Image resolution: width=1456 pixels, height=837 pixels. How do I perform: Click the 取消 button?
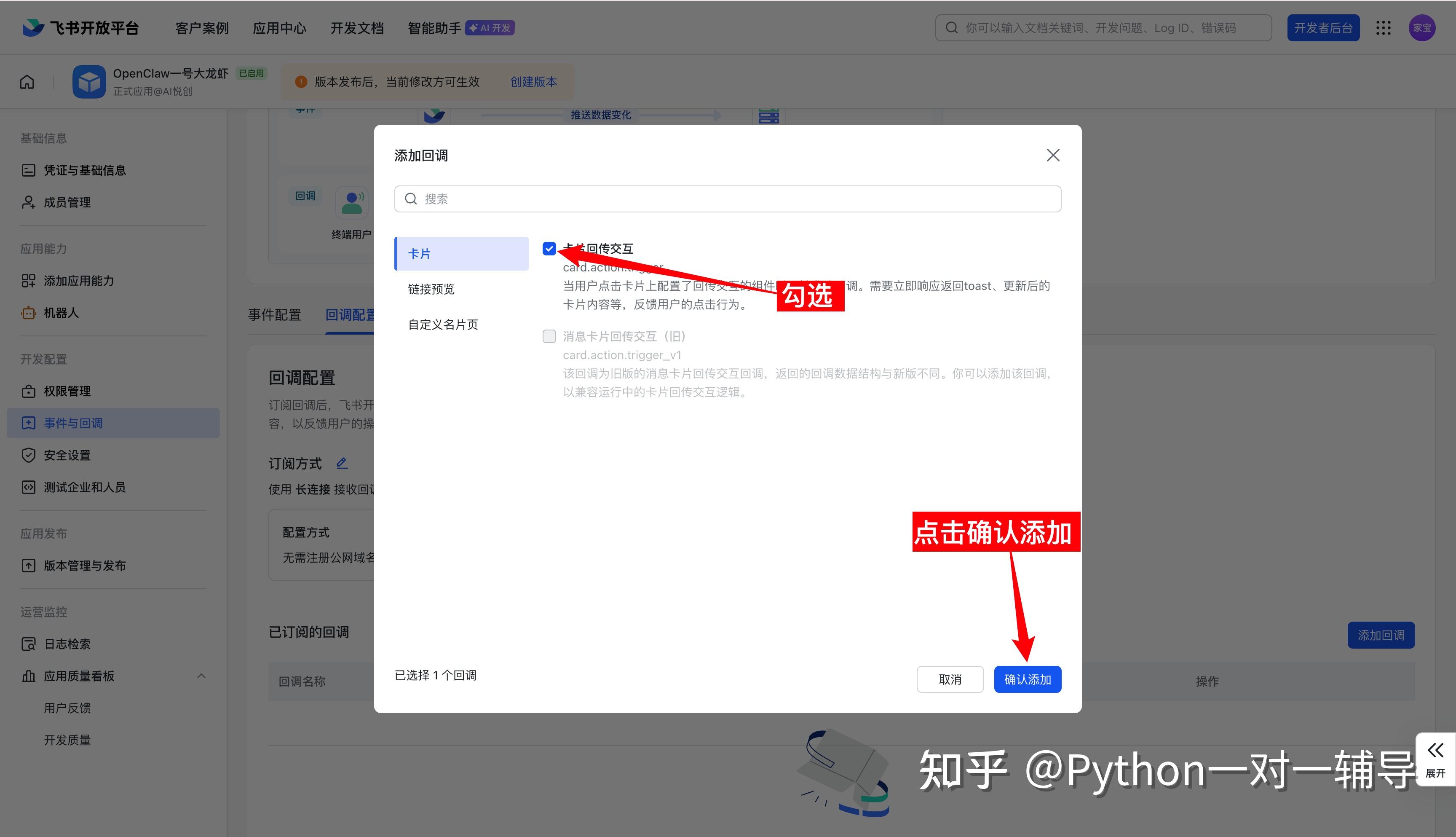click(x=950, y=679)
